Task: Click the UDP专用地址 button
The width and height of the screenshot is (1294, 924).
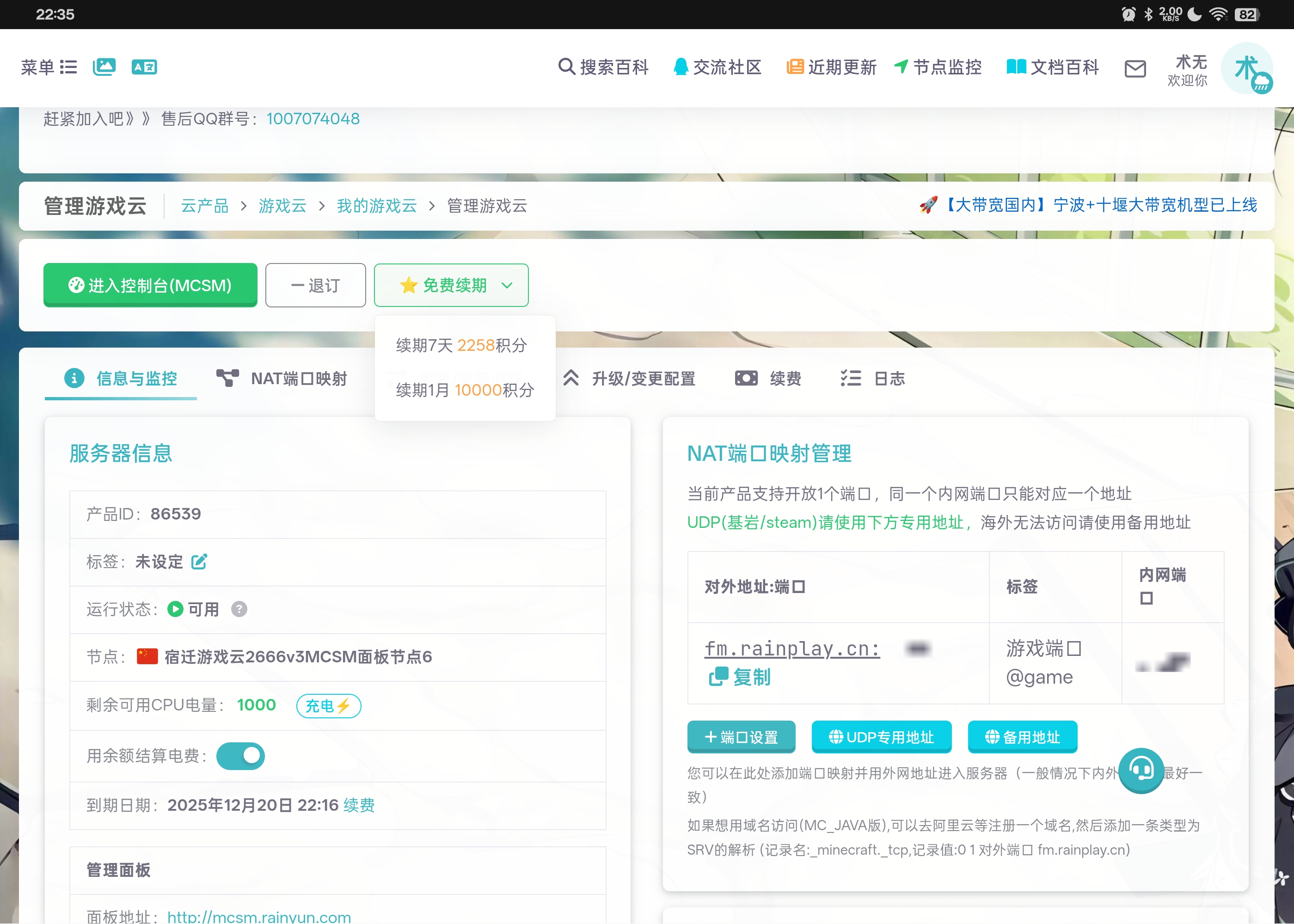Action: (x=881, y=737)
